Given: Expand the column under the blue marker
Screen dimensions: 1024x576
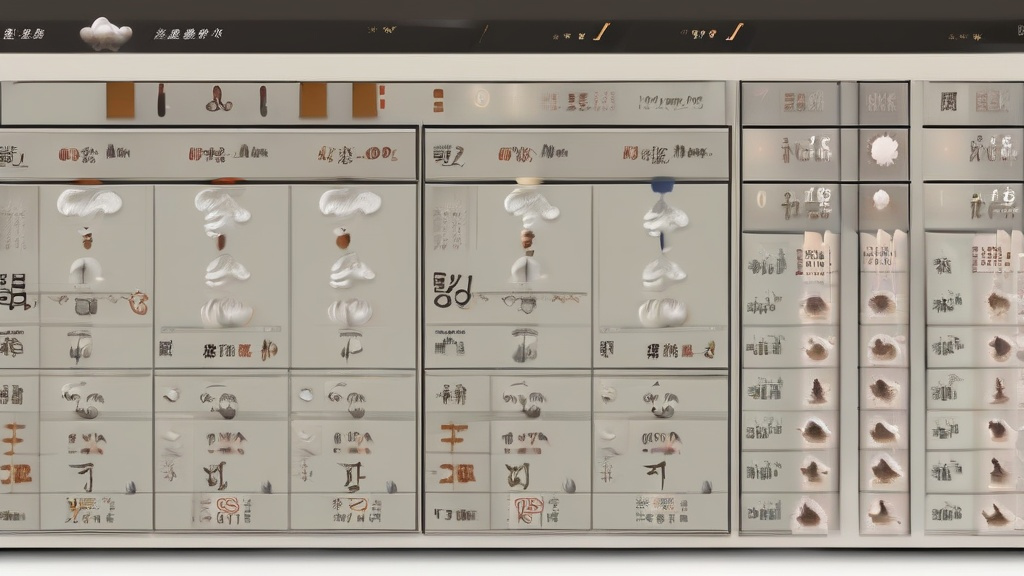Looking at the screenshot, I should (660, 186).
